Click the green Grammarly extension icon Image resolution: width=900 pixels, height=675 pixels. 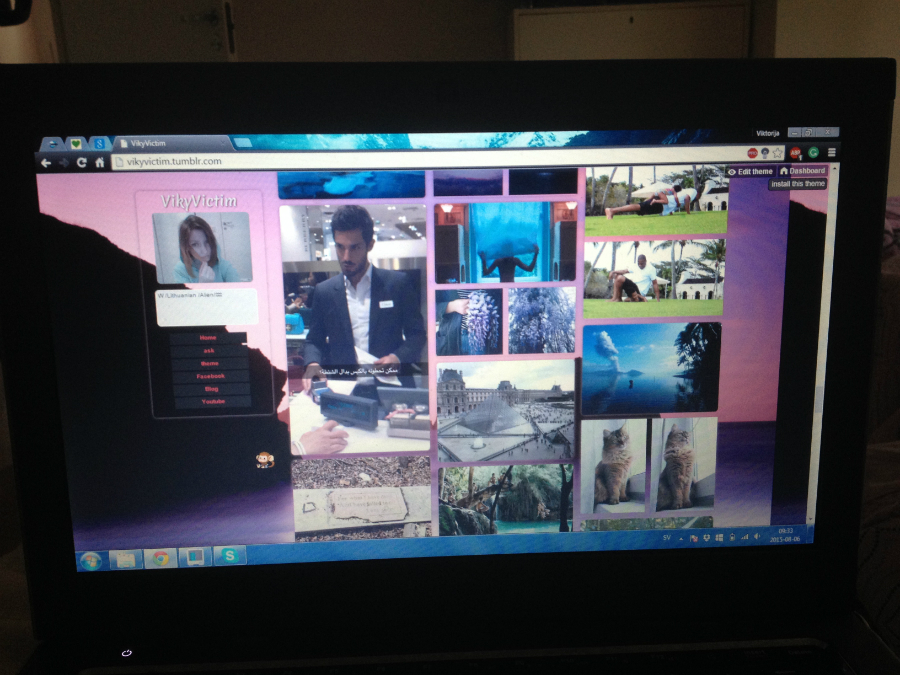click(813, 152)
